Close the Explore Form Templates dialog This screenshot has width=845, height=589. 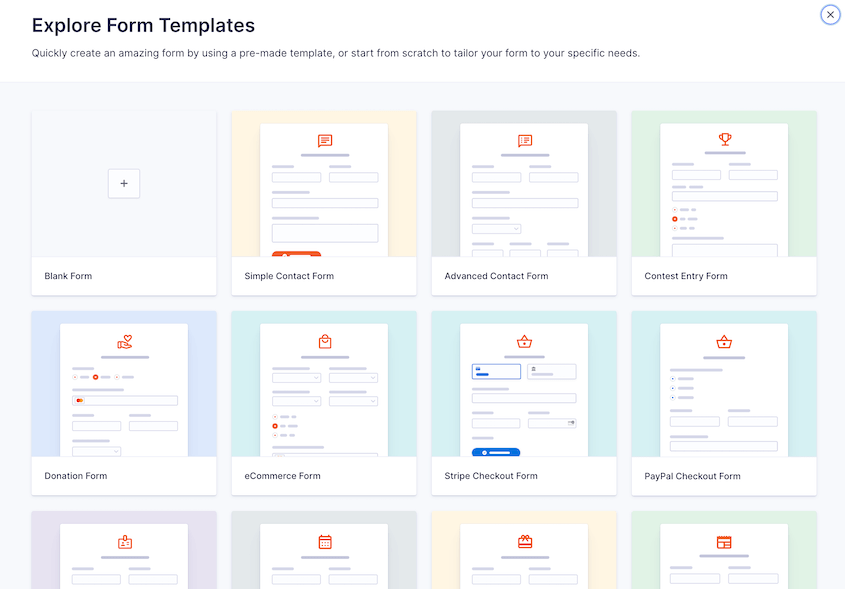click(830, 15)
